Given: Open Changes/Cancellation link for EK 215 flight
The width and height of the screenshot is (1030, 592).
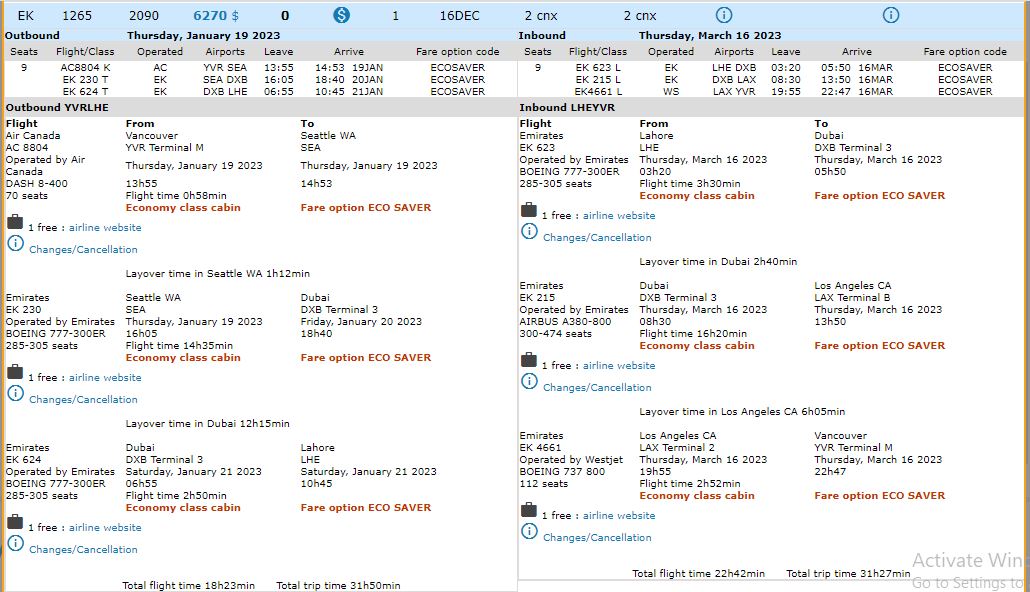Looking at the screenshot, I should click(597, 388).
